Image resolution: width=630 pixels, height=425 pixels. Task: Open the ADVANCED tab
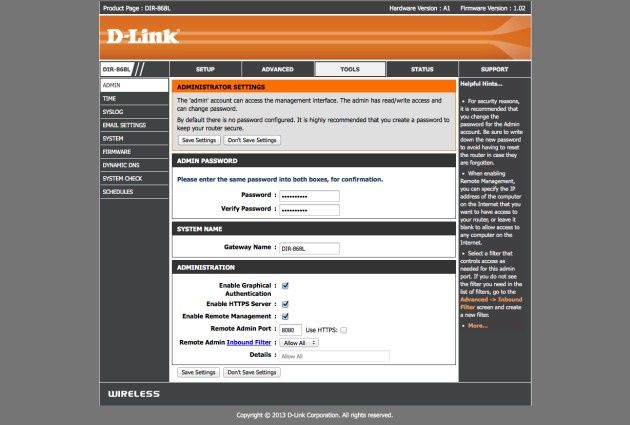click(278, 69)
